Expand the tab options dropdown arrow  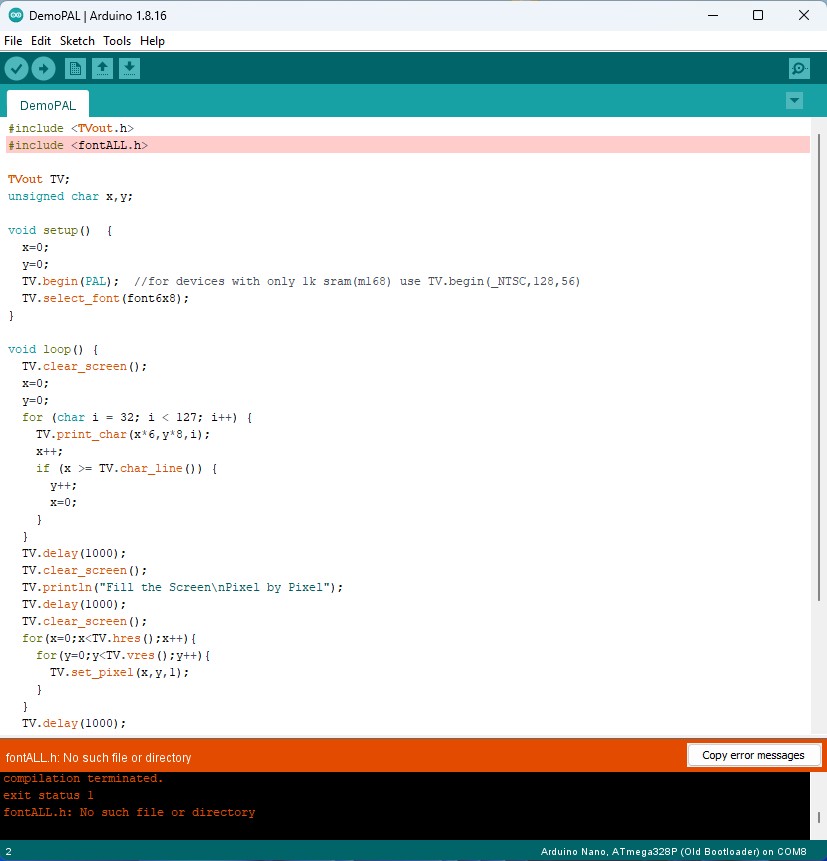coord(794,101)
